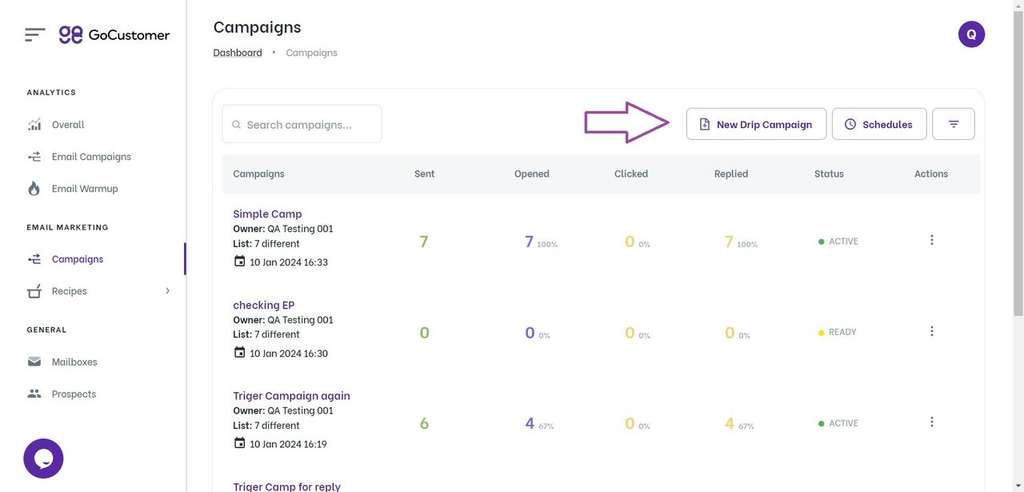
Task: Click sent count 7 for Simple Camp
Action: point(424,242)
